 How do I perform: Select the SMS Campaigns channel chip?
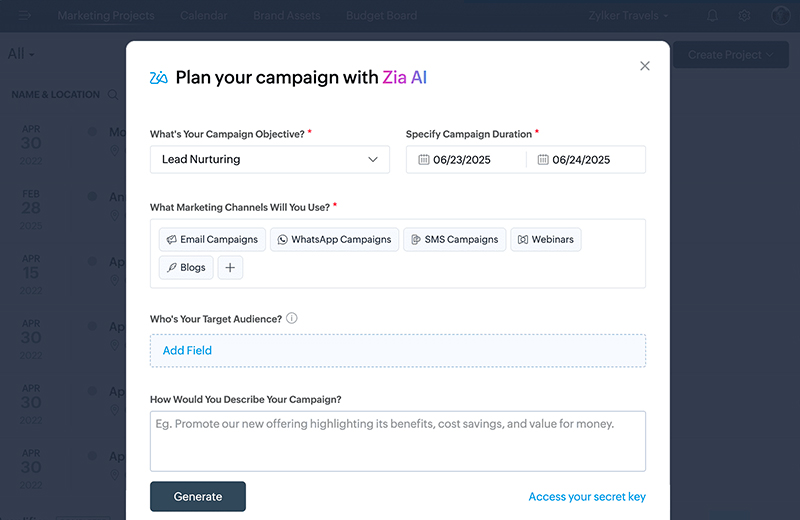[x=453, y=240]
